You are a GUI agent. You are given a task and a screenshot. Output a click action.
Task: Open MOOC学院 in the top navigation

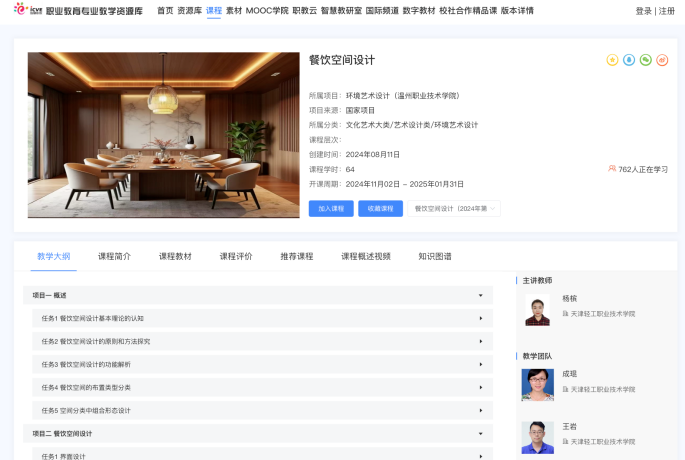coord(267,11)
